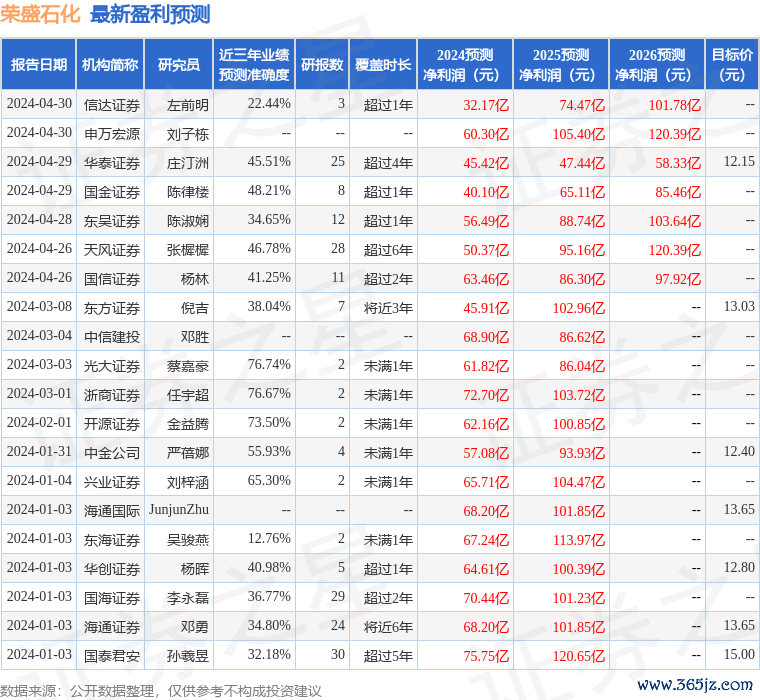Click 光大证券 institution cell
Screen dimensions: 760x700
click(x=112, y=366)
